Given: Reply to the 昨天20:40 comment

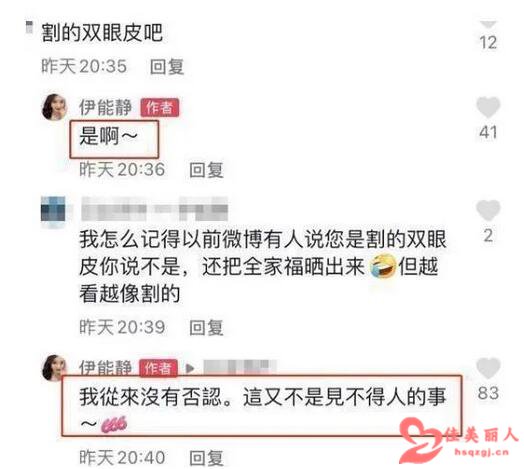Looking at the screenshot, I should 206,458.
